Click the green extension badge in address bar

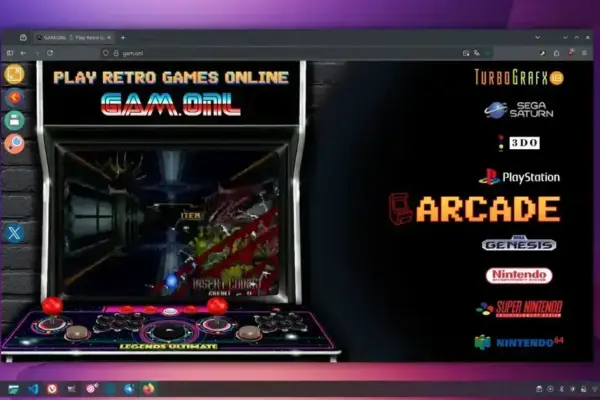click(488, 53)
